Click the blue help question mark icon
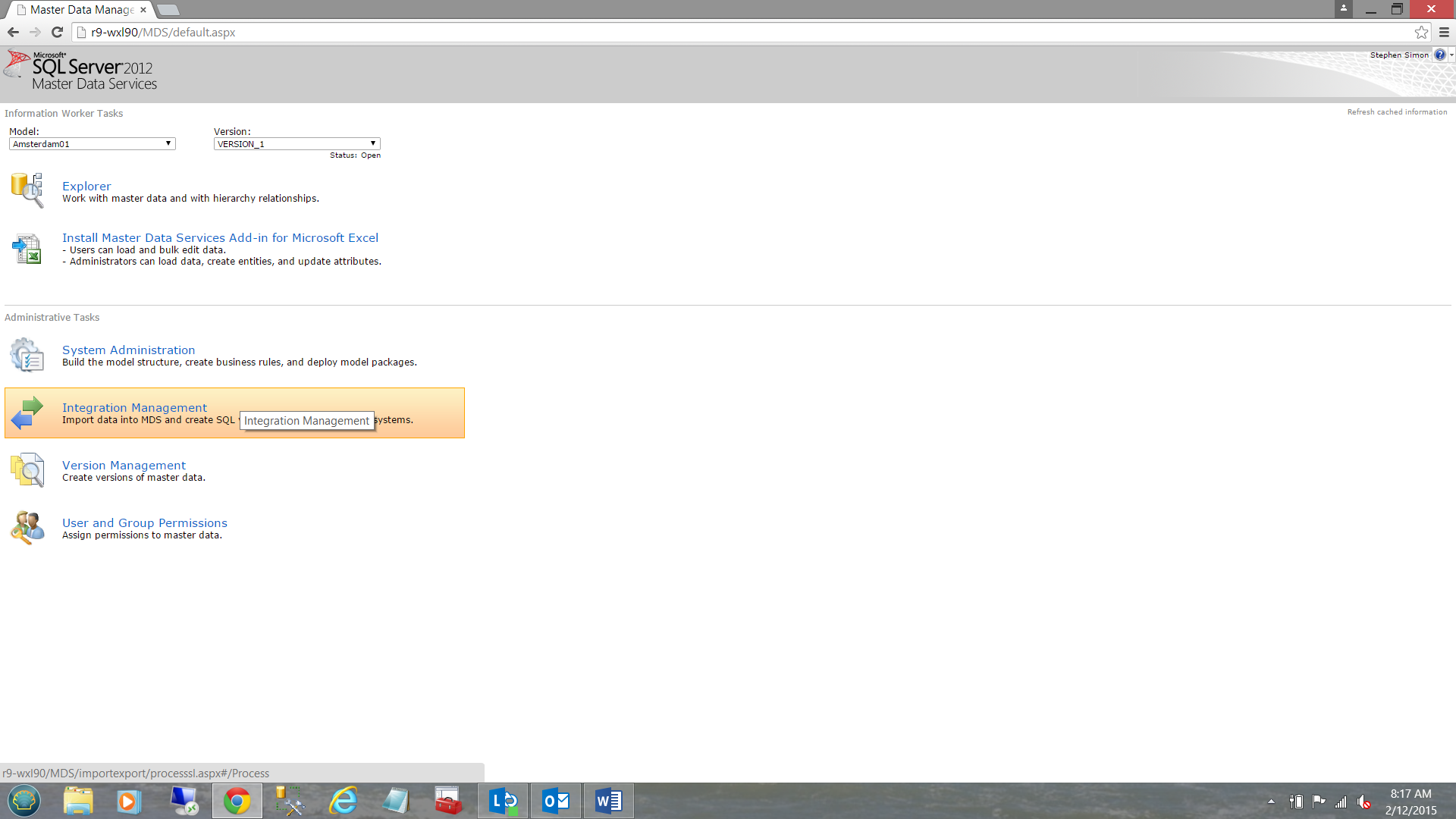1456x819 pixels. (x=1439, y=55)
